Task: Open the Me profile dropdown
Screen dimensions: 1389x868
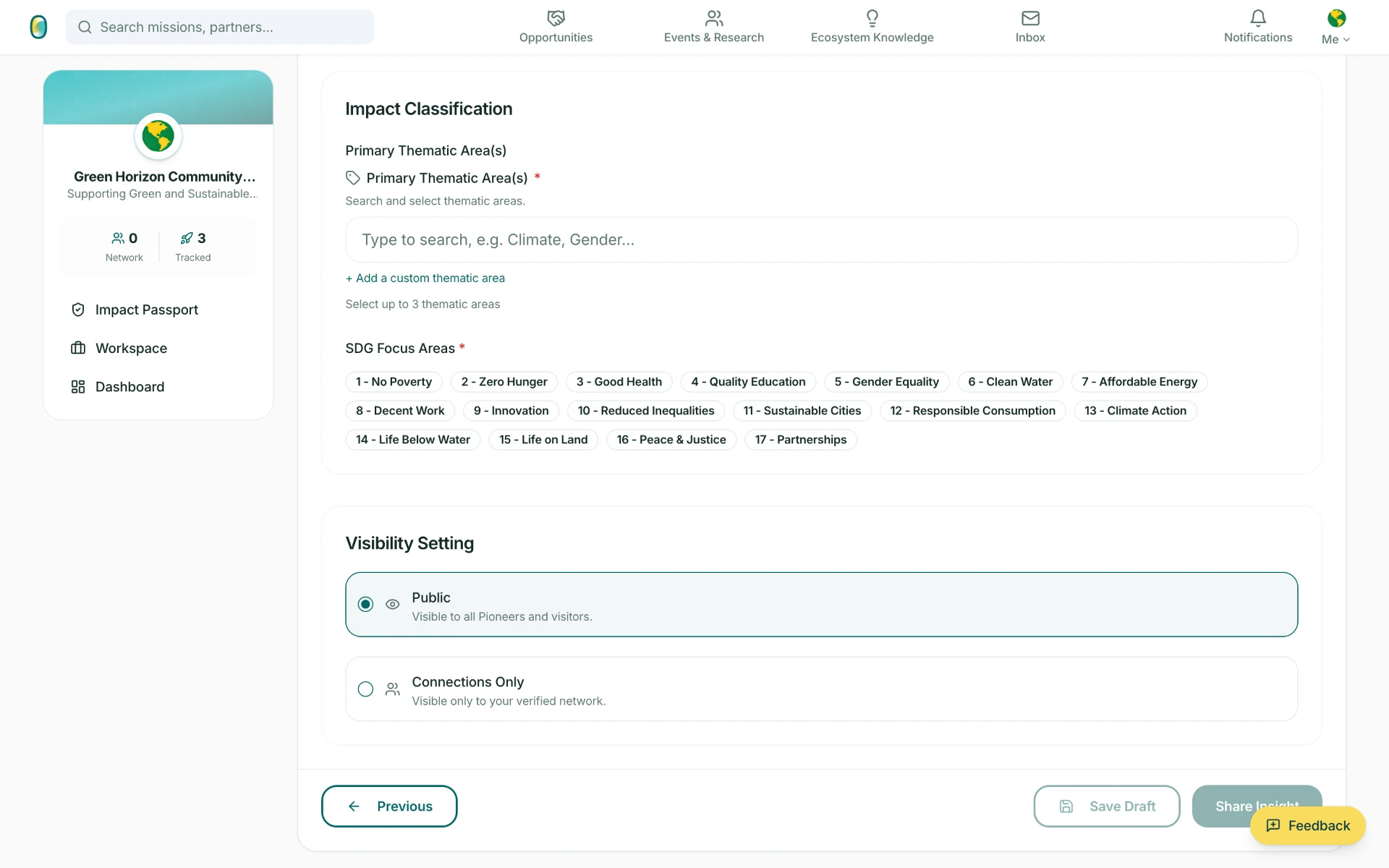Action: pos(1336,27)
